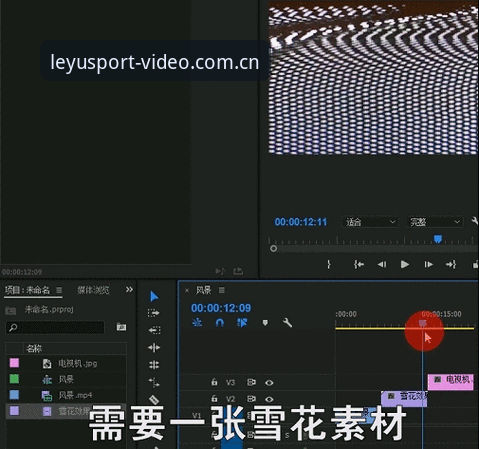Open timeline display settings wrench
Viewport: 479px width, 449px height.
click(287, 323)
